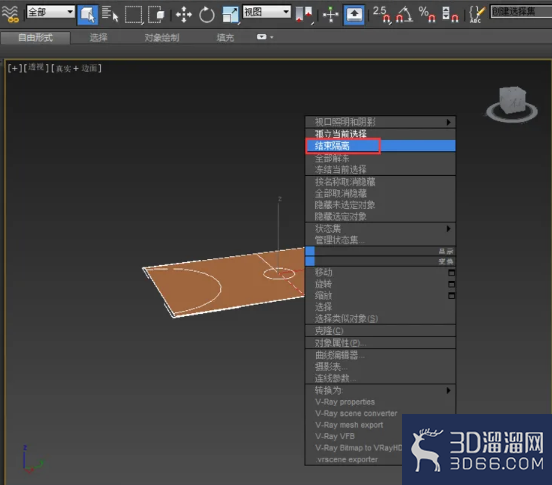This screenshot has width=552, height=485.
Task: Toggle the percent snap button
Action: tap(427, 15)
